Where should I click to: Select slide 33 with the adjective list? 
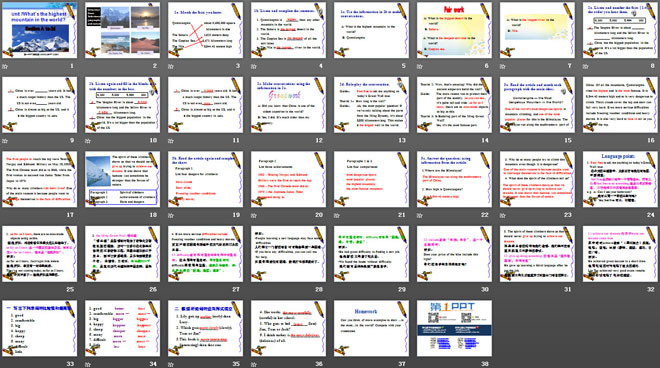[39, 328]
